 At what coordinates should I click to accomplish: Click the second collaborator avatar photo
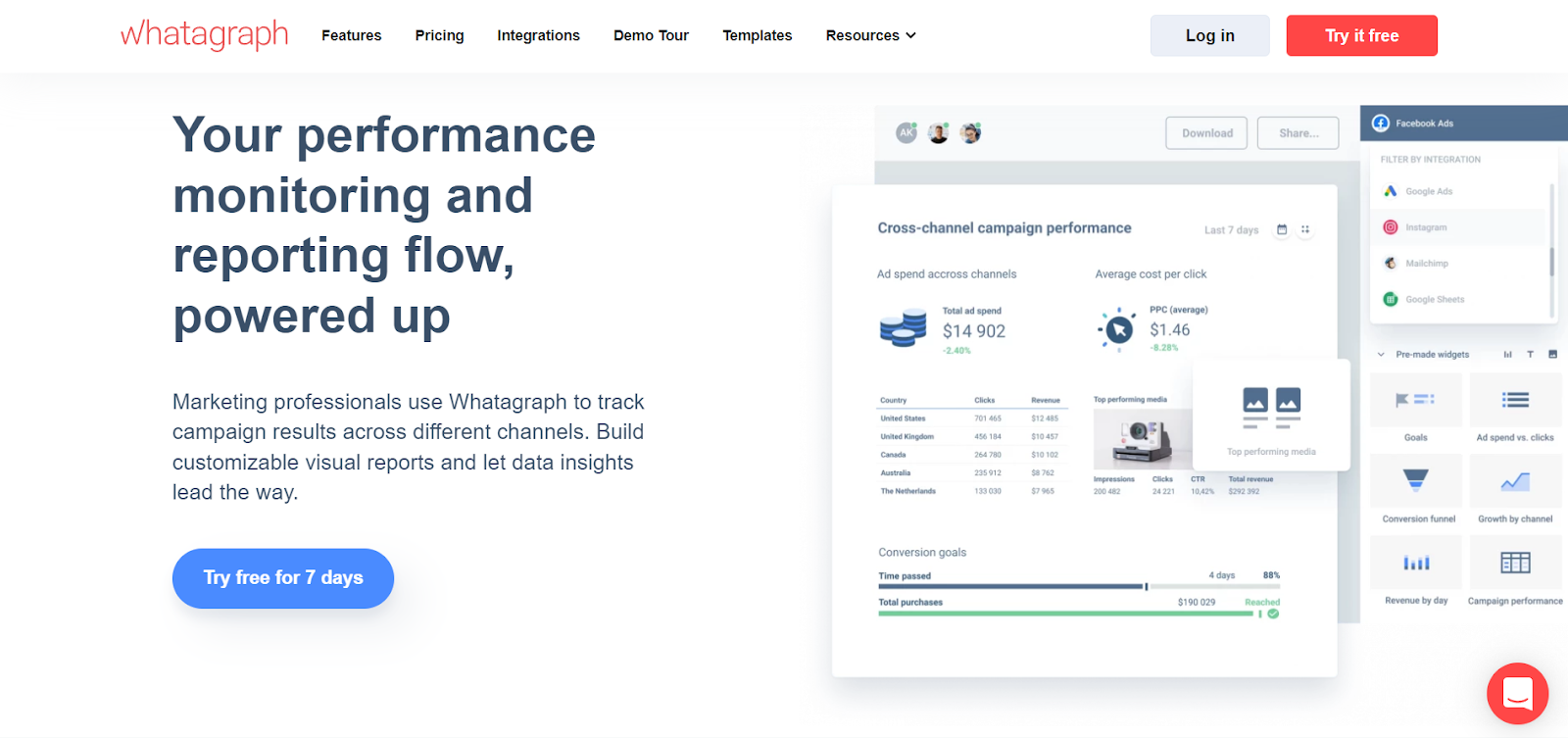(939, 132)
